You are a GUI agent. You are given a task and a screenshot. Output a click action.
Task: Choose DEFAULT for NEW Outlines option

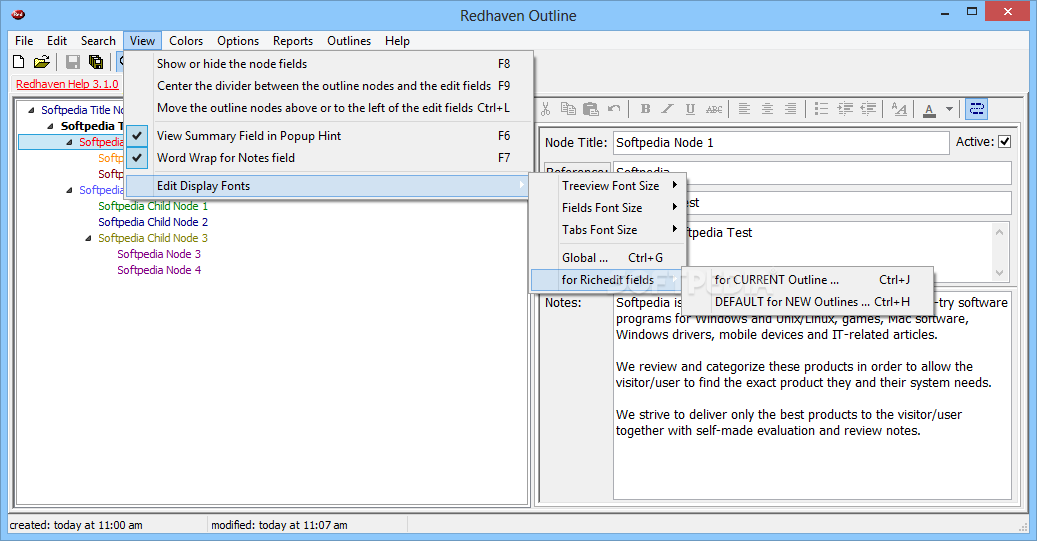807,302
